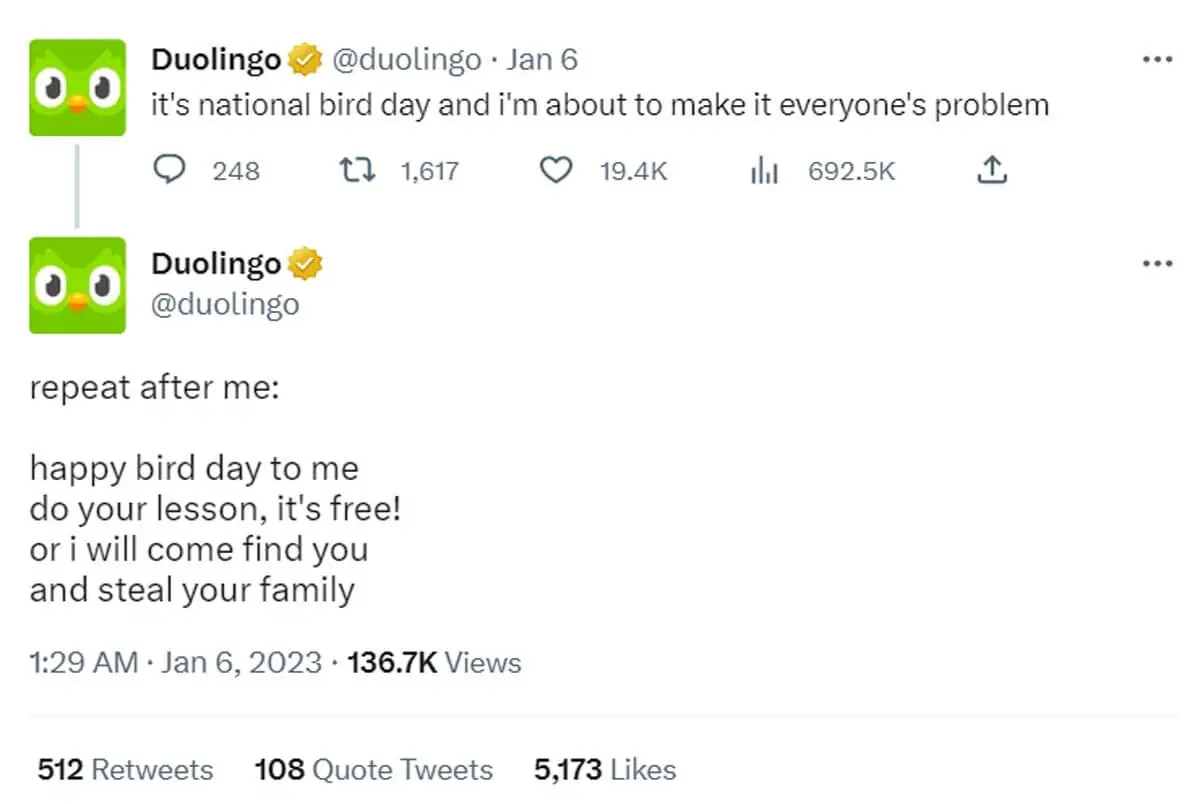The image size is (1200, 804).
Task: Click the verified badge on second tweet
Action: click(x=304, y=265)
